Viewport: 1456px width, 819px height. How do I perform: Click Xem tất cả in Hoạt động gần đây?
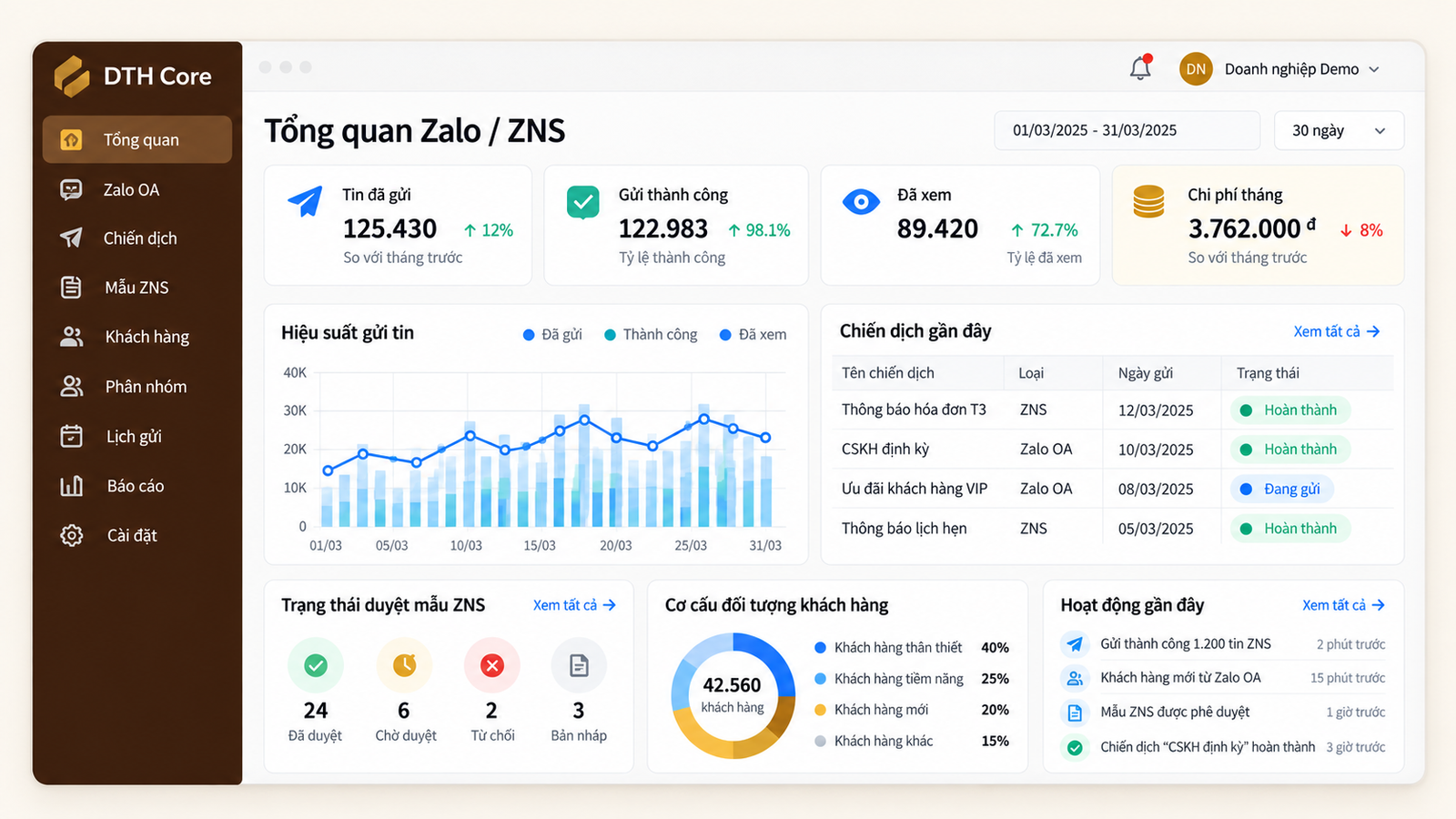coord(1343,605)
